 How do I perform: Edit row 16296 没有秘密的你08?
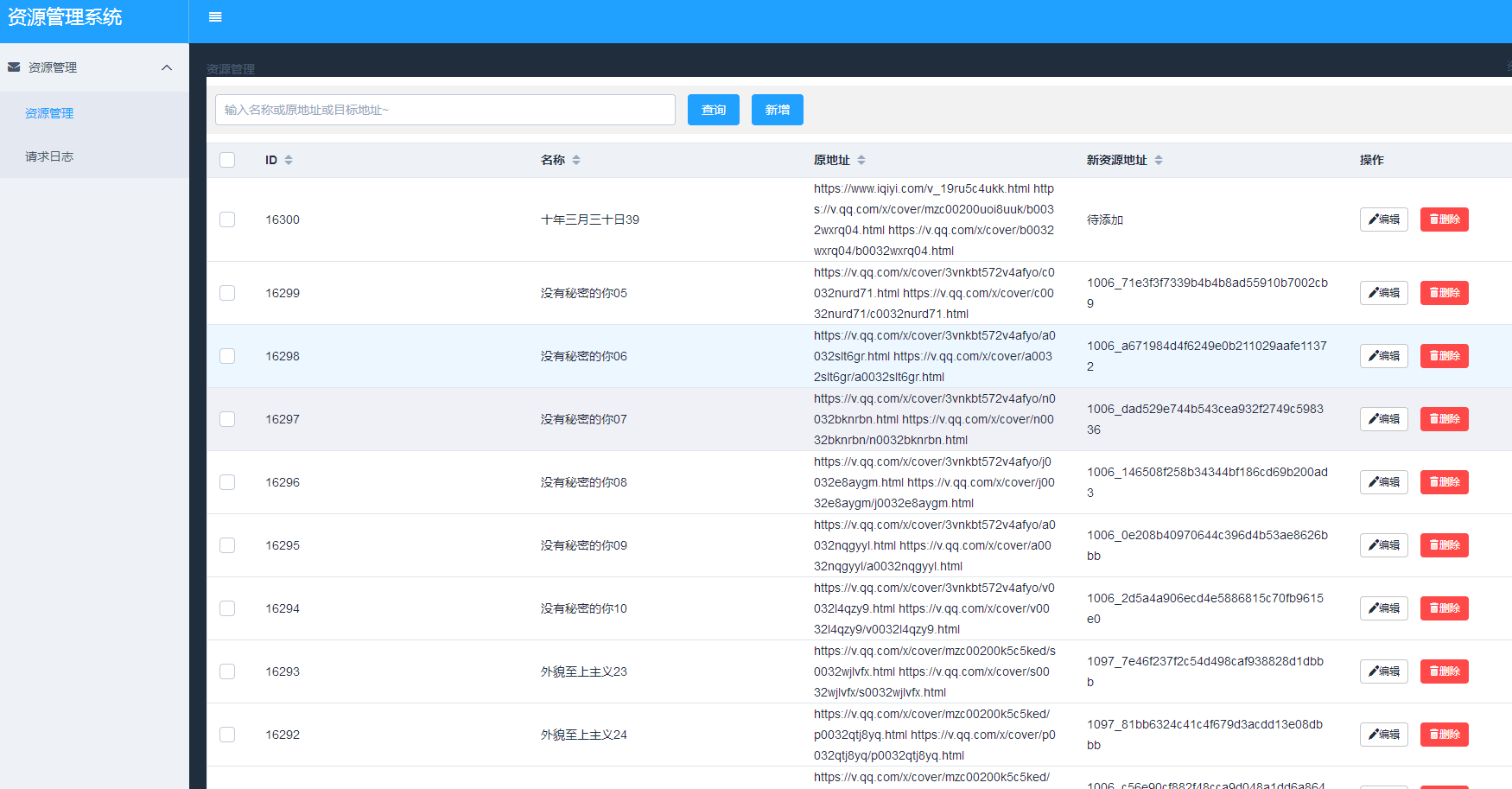[1383, 482]
